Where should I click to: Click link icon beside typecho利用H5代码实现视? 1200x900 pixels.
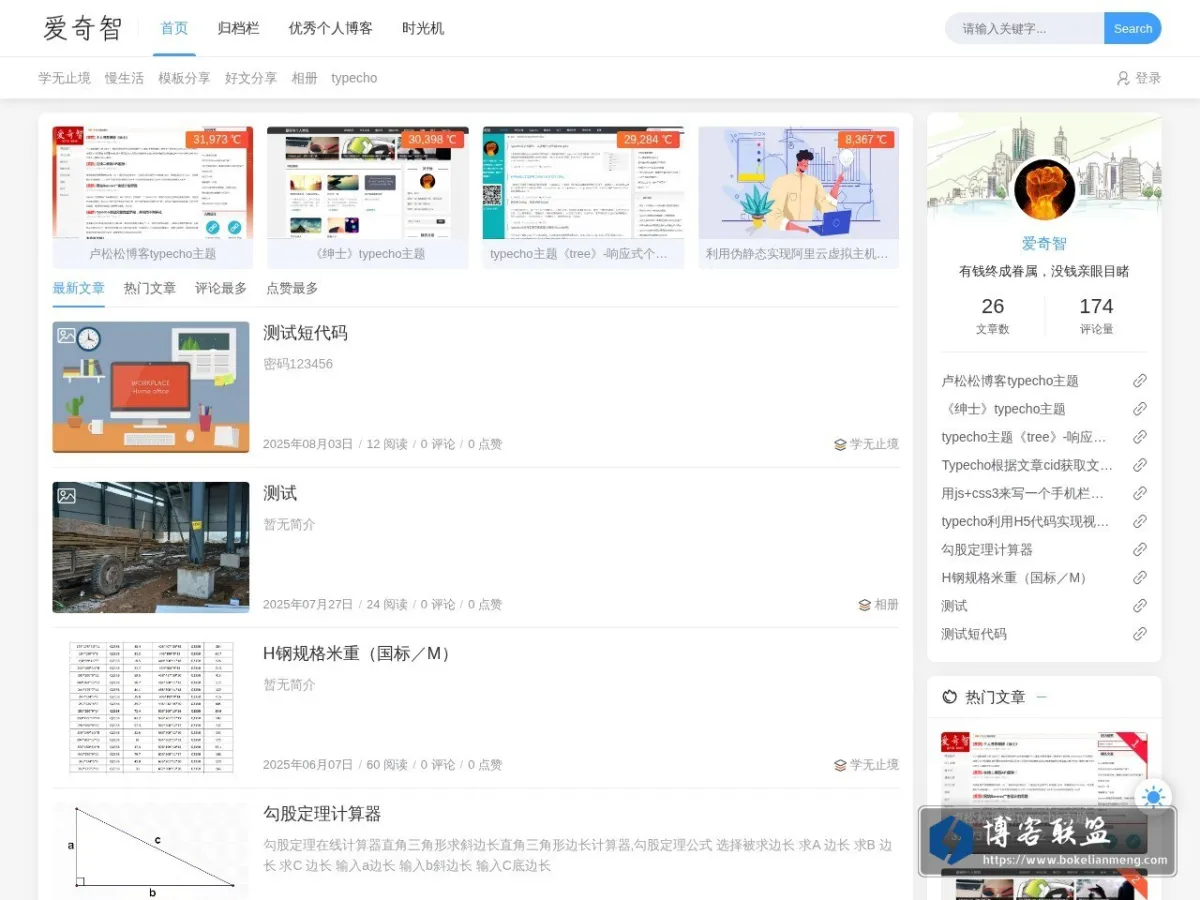click(1139, 521)
